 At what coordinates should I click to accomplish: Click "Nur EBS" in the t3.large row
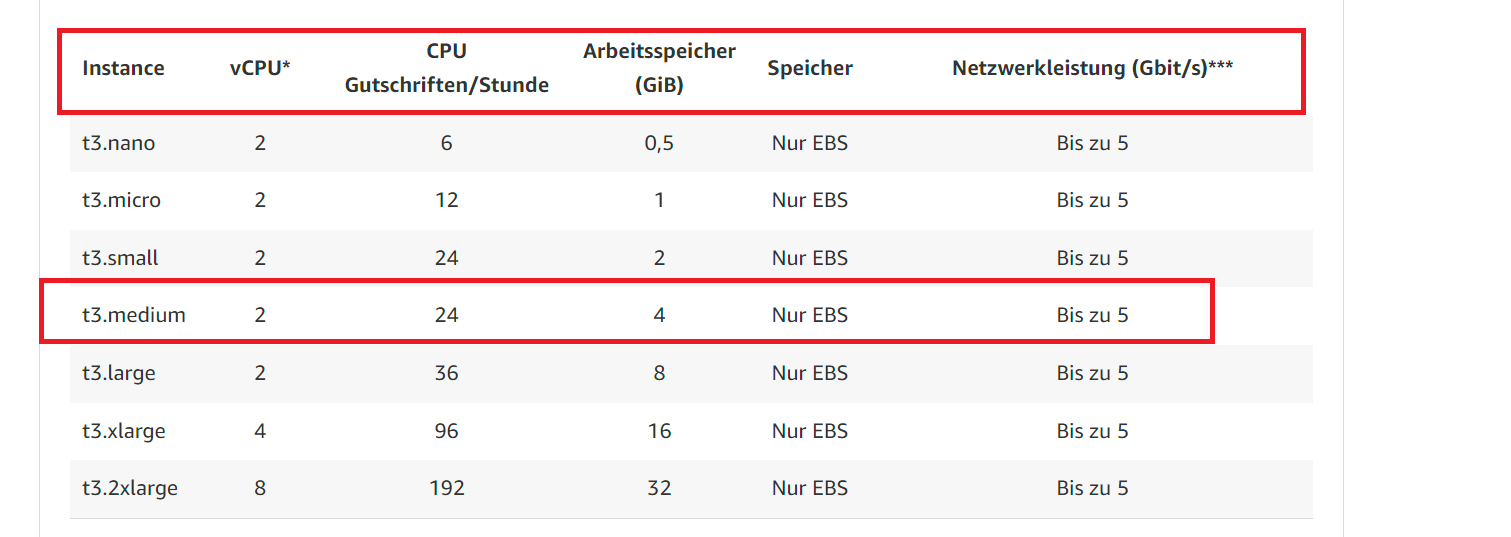coord(810,373)
